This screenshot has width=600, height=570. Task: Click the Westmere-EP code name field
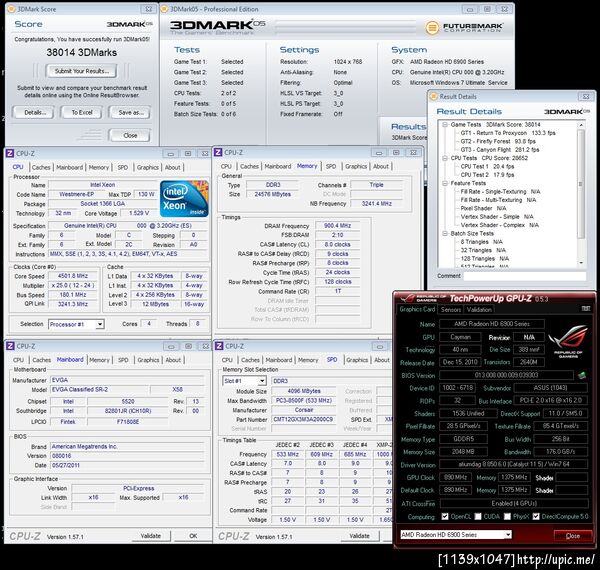(x=77, y=194)
